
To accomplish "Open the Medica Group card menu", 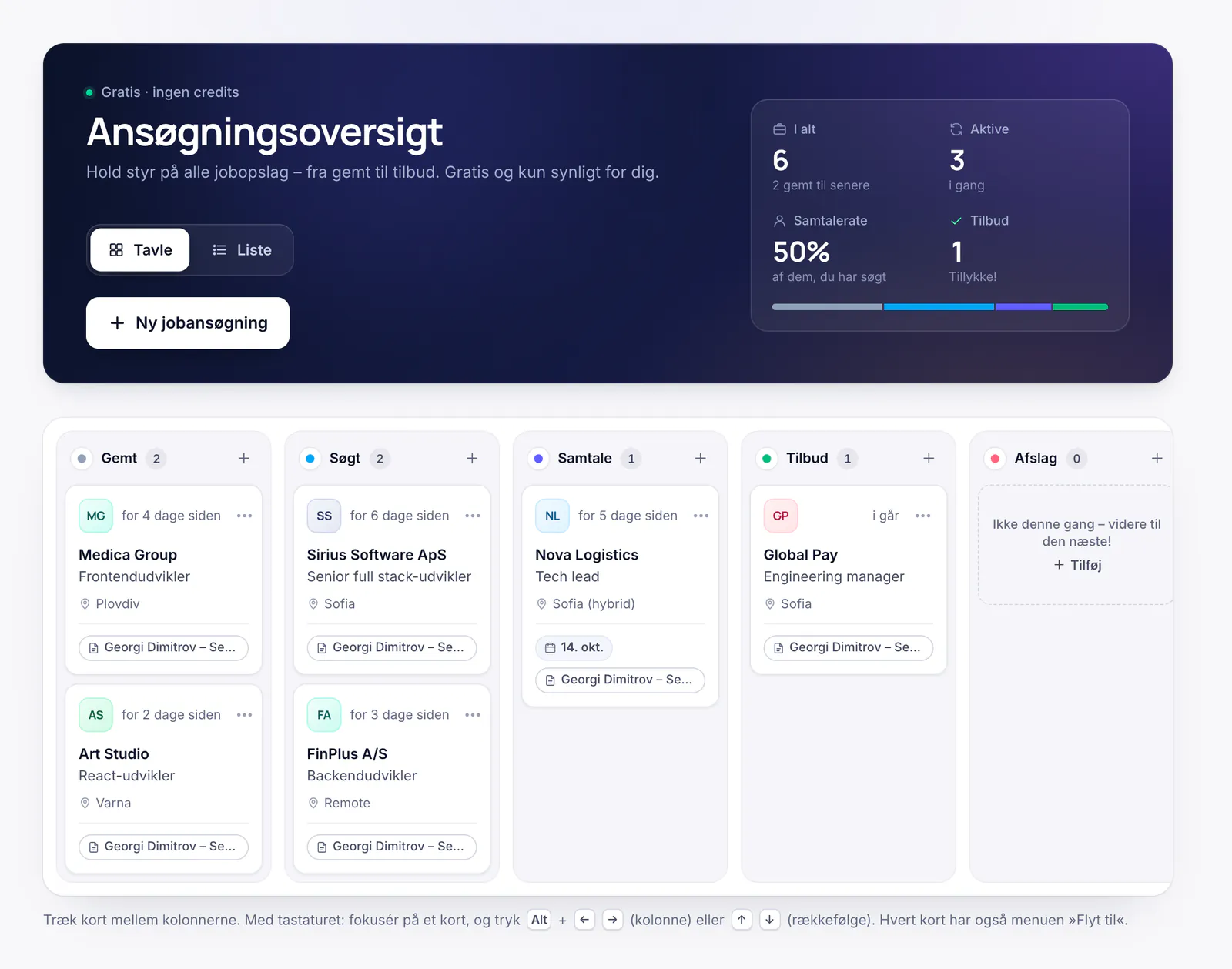I will [x=245, y=516].
